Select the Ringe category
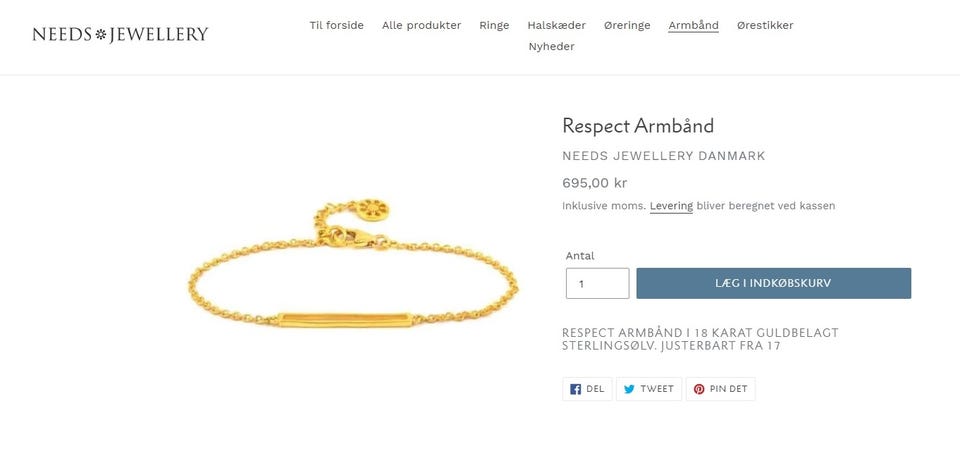The image size is (960, 468). click(494, 26)
